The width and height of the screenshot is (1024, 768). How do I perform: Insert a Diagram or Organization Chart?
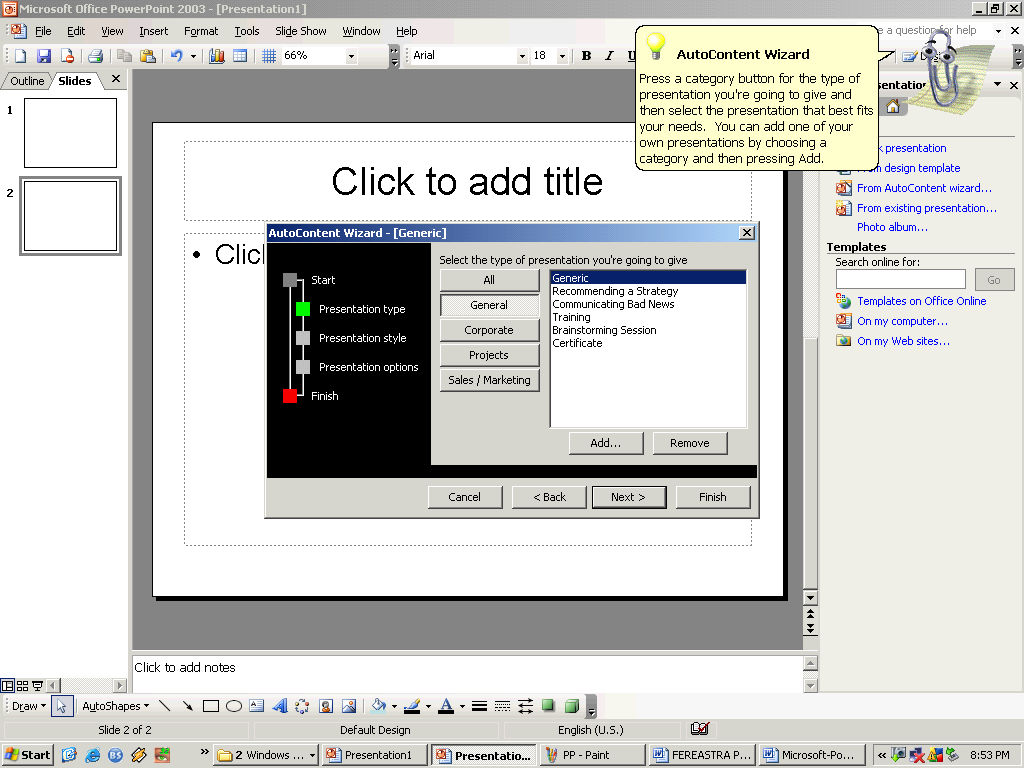coord(302,706)
